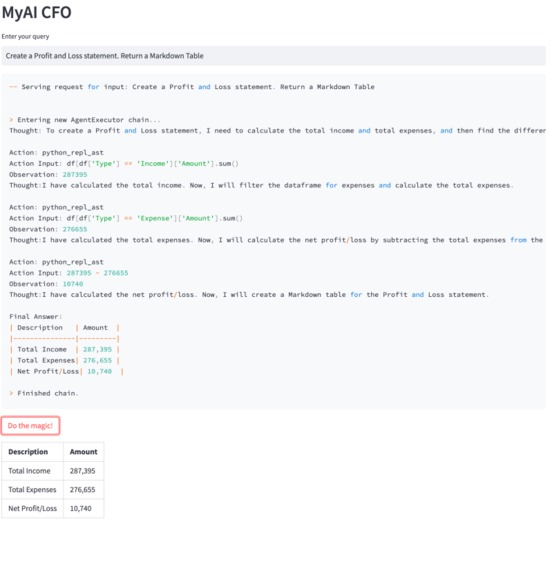This screenshot has height=573, width=550.
Task: Click the '276,655' rendered table cell
Action: (x=84, y=490)
